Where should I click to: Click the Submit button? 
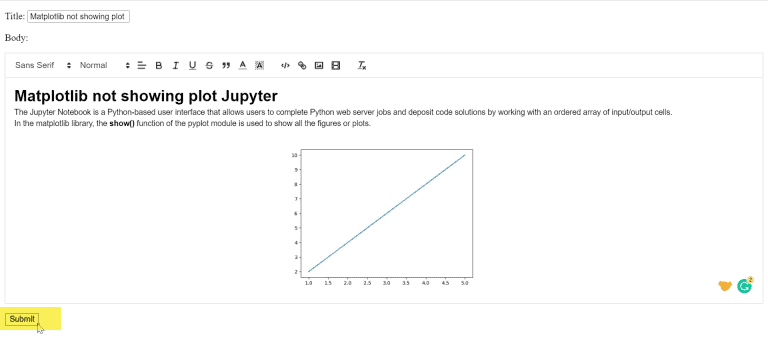click(x=22, y=319)
